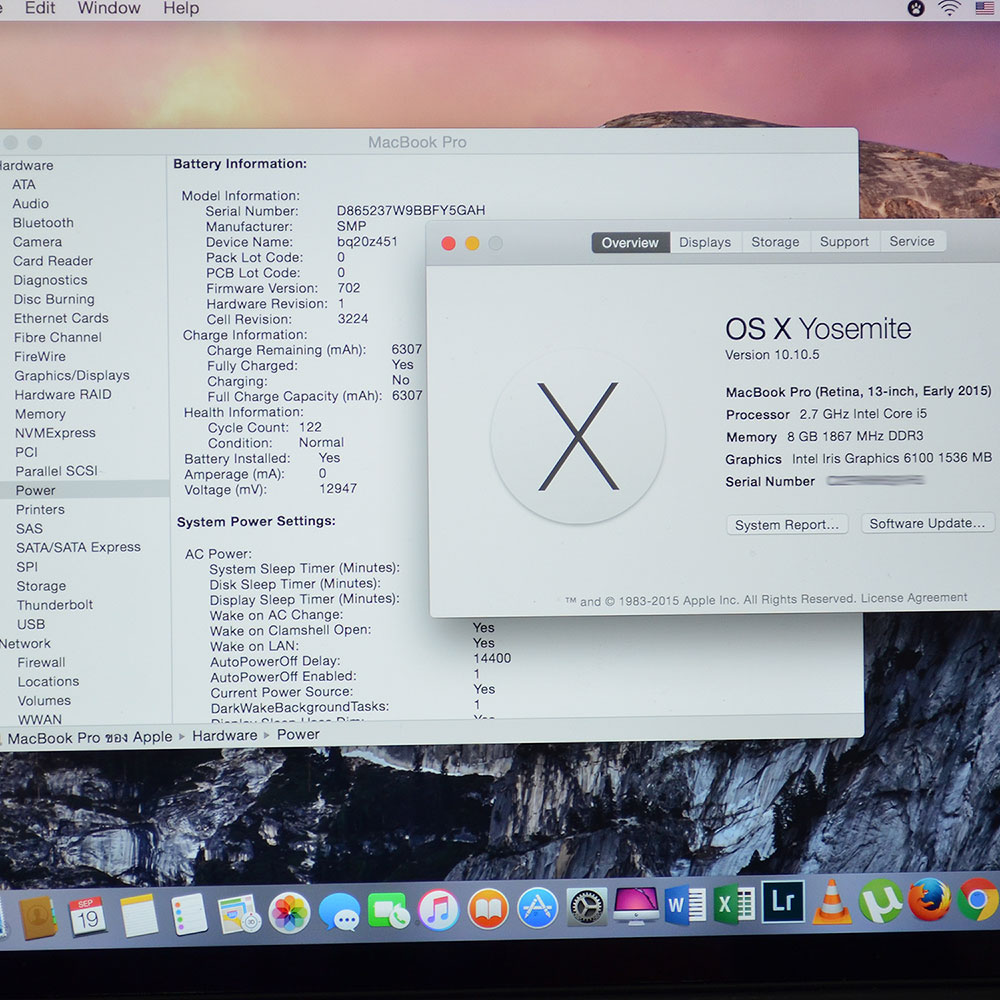
Task: Select Hardware RAID in the sidebar
Action: pos(63,394)
